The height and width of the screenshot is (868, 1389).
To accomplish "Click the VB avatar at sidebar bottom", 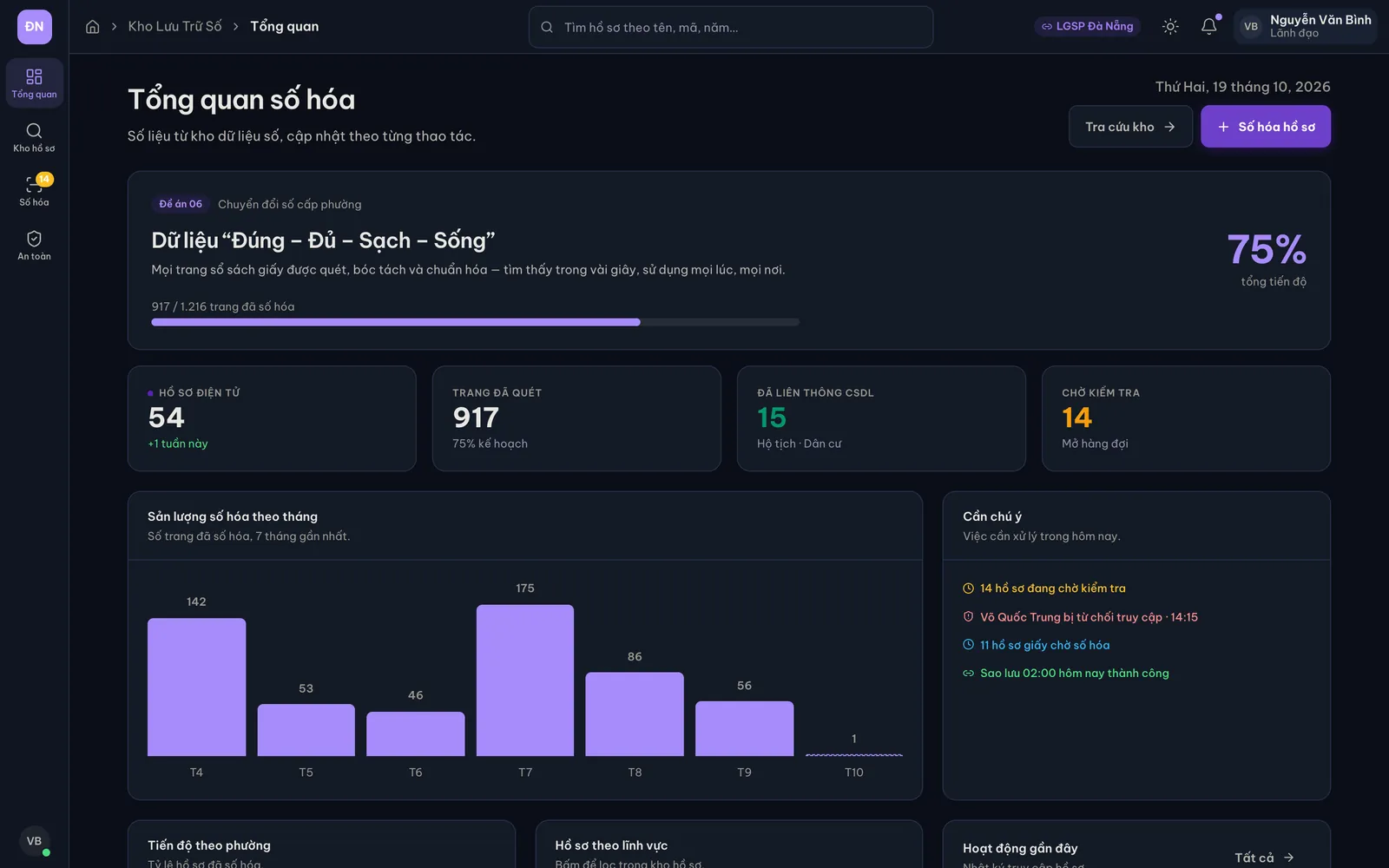I will click(x=35, y=841).
